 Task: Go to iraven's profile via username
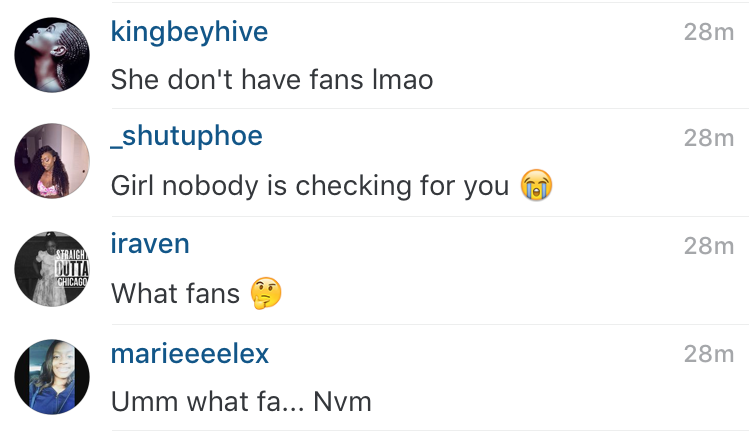[x=150, y=244]
